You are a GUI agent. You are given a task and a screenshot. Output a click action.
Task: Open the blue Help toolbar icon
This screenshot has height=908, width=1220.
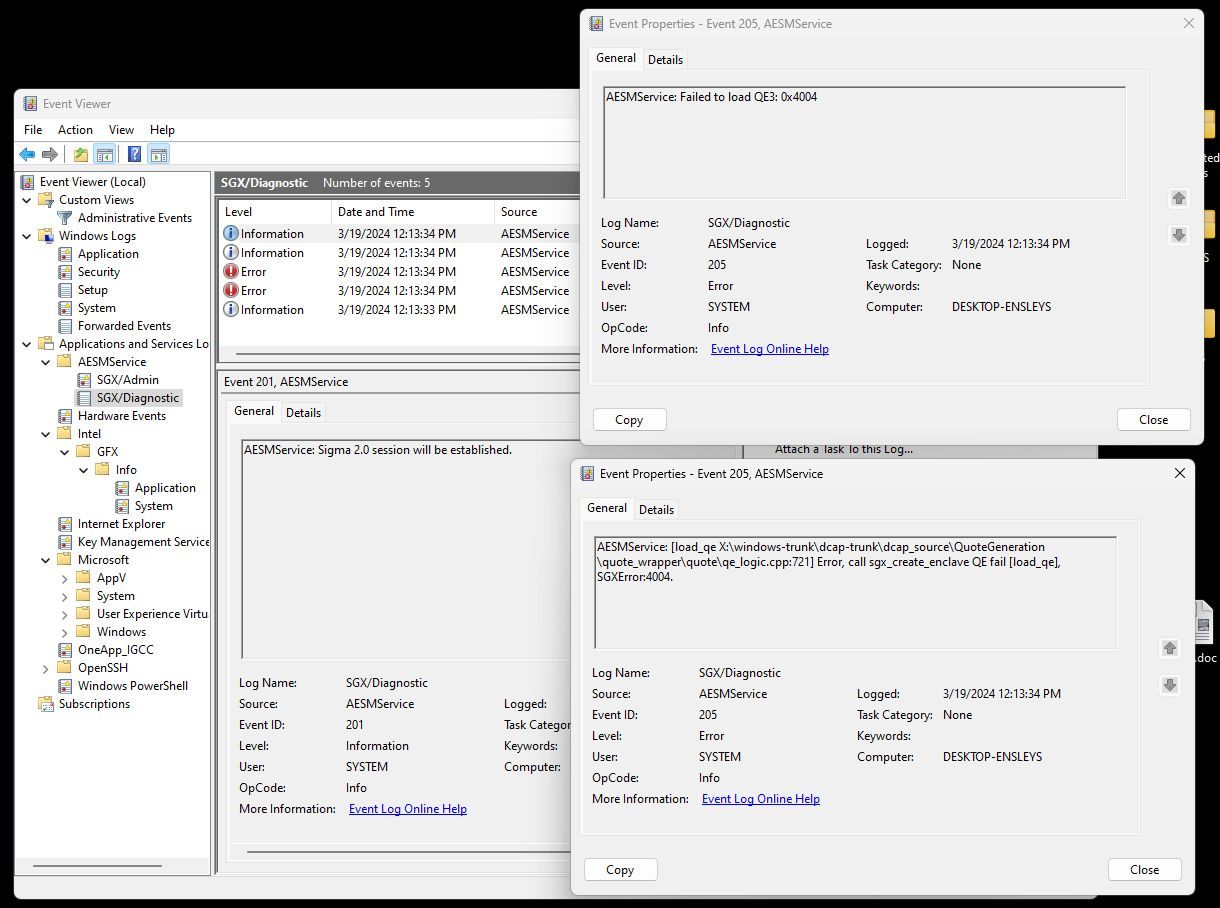[135, 154]
